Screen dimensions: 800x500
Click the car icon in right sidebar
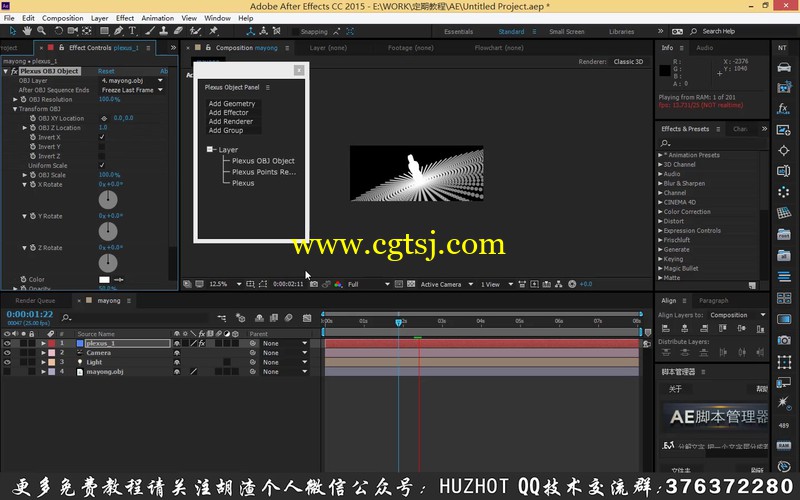pos(784,67)
